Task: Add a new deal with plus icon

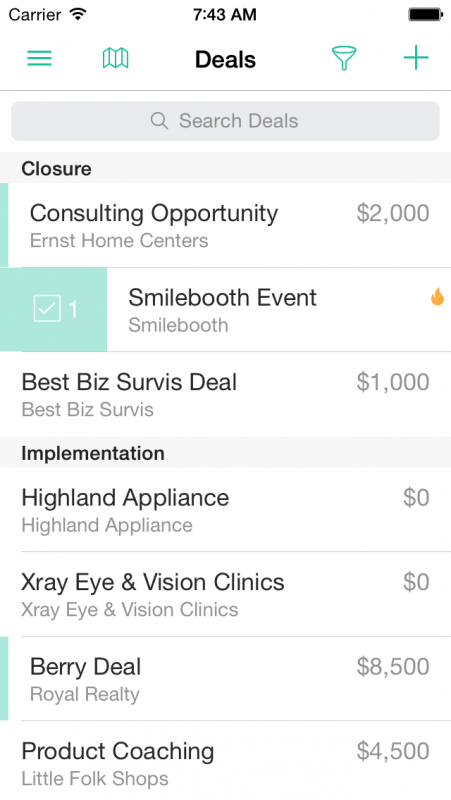Action: (x=416, y=58)
